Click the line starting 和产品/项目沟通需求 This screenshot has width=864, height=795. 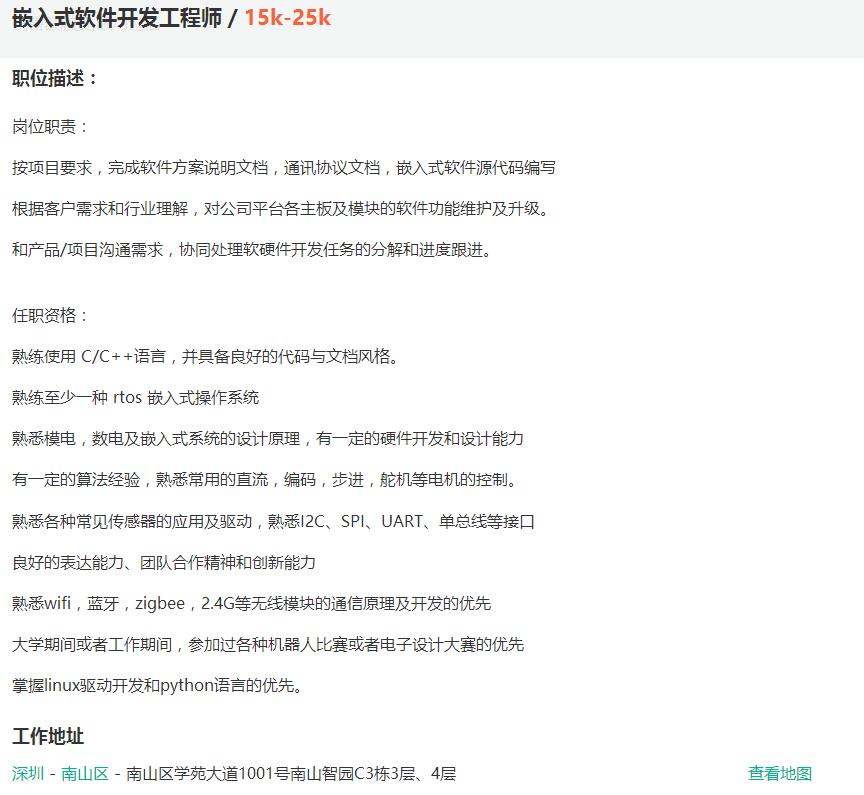(x=252, y=250)
